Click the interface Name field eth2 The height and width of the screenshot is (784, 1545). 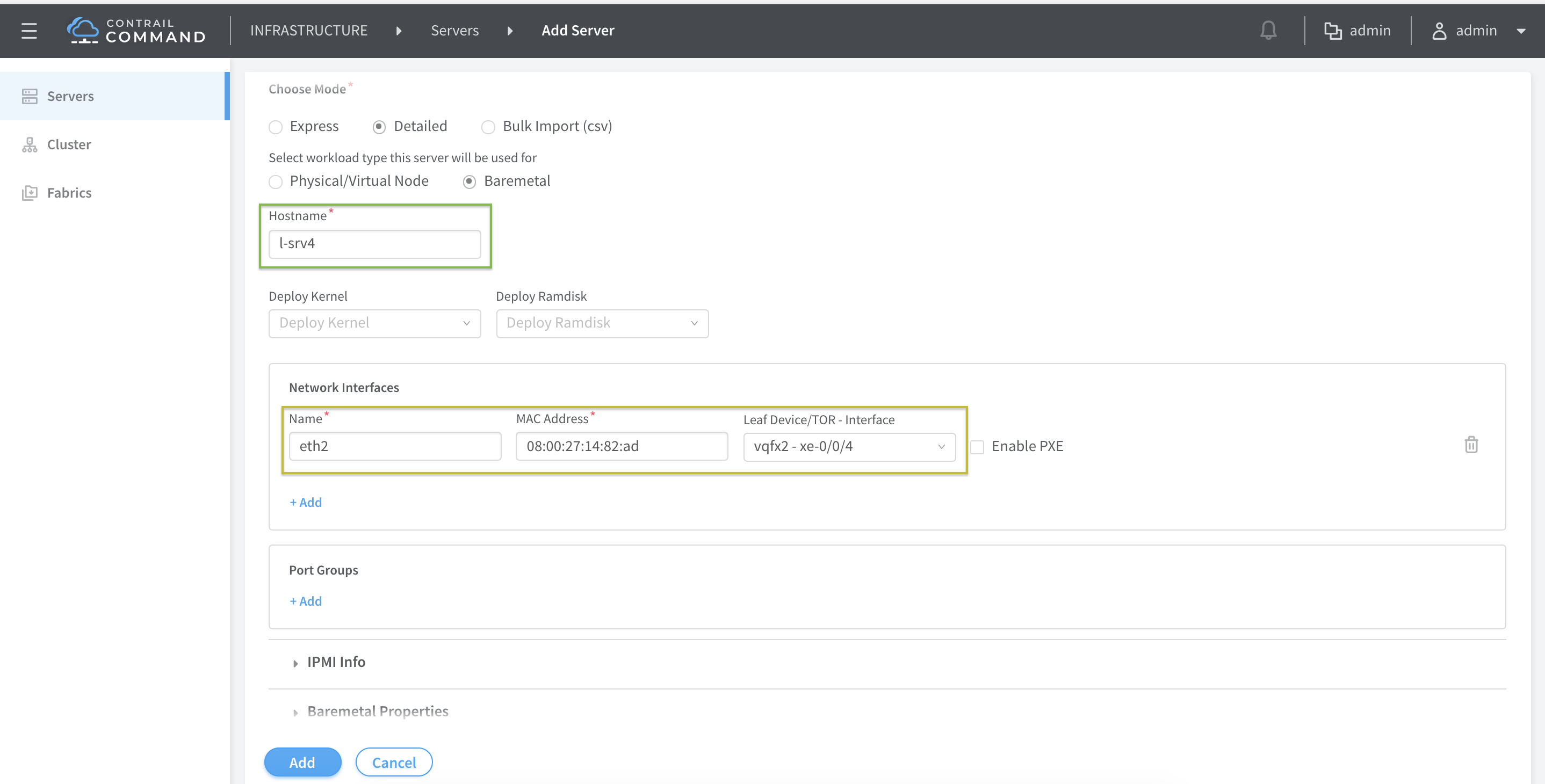tap(395, 447)
